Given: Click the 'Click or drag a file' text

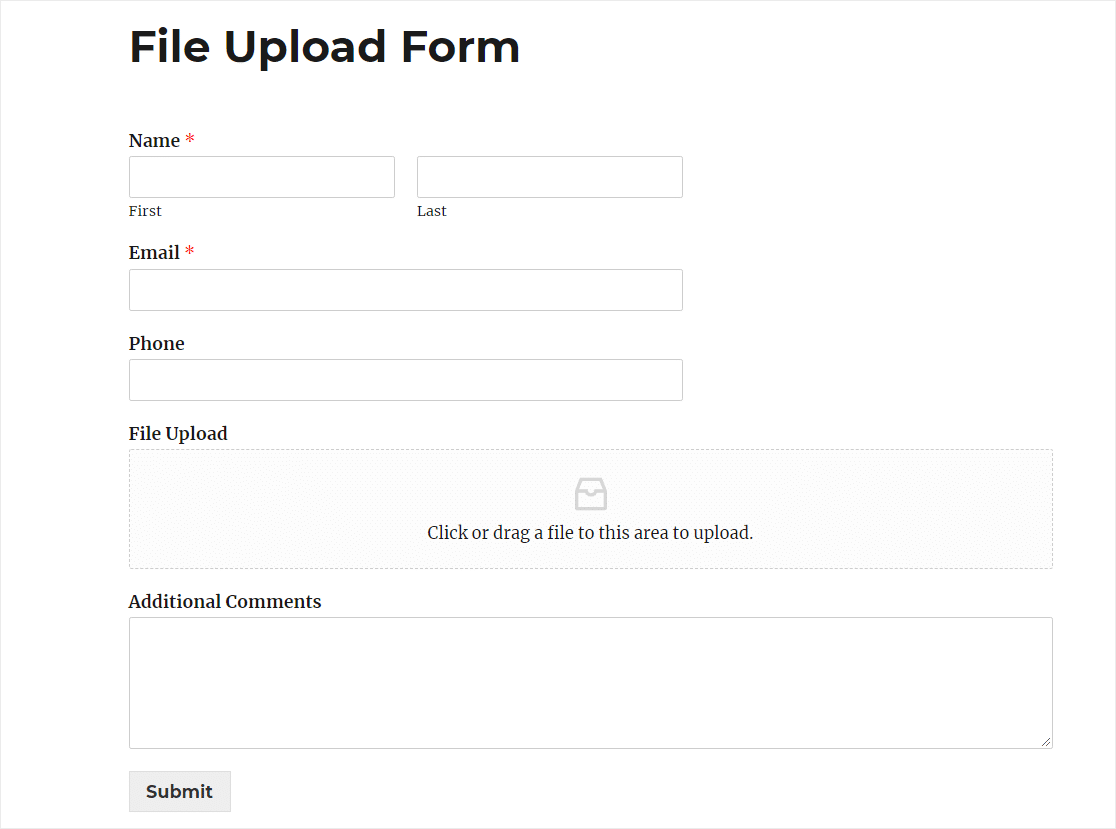Looking at the screenshot, I should (590, 533).
